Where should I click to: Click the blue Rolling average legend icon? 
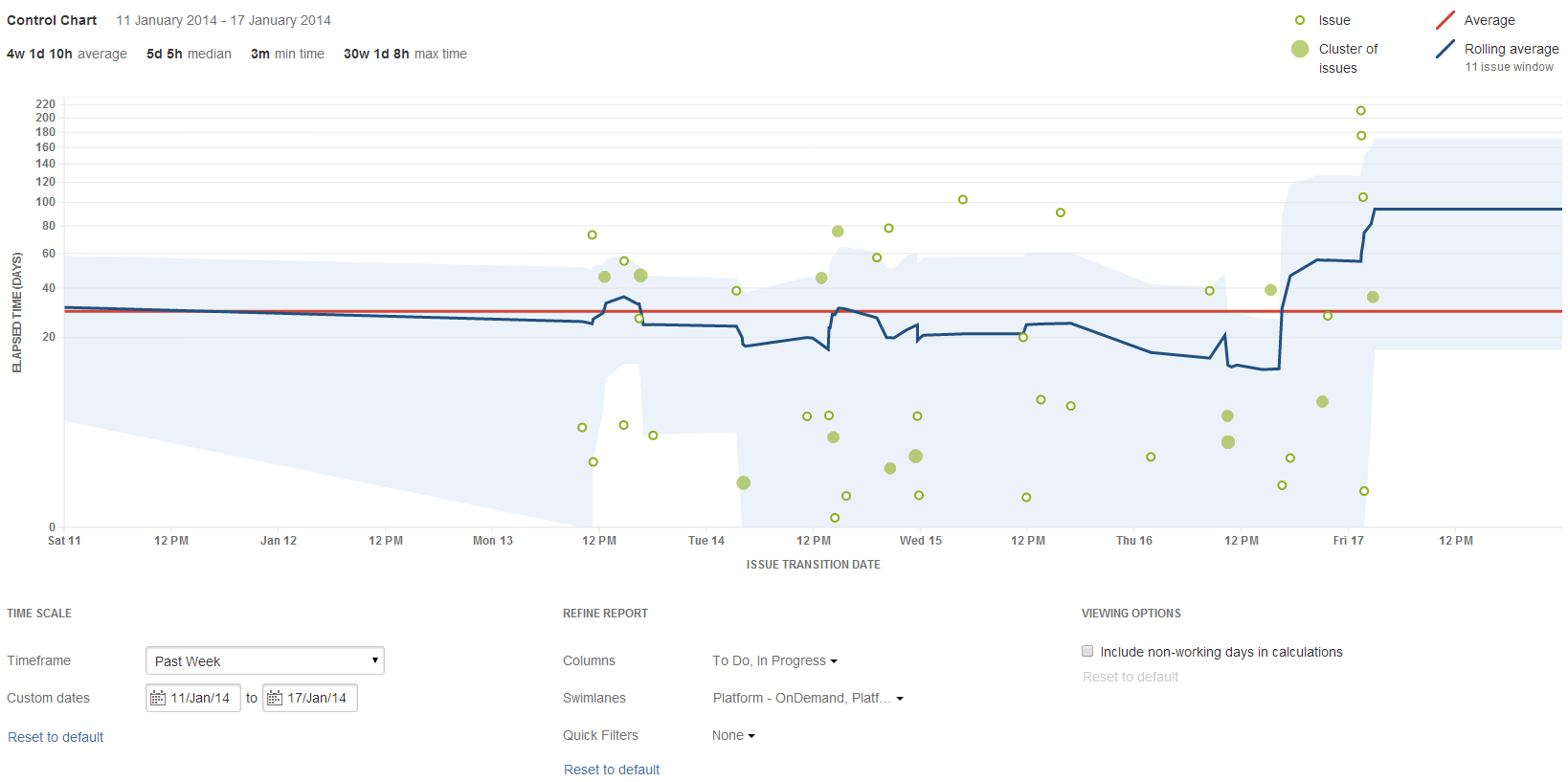tap(1445, 49)
